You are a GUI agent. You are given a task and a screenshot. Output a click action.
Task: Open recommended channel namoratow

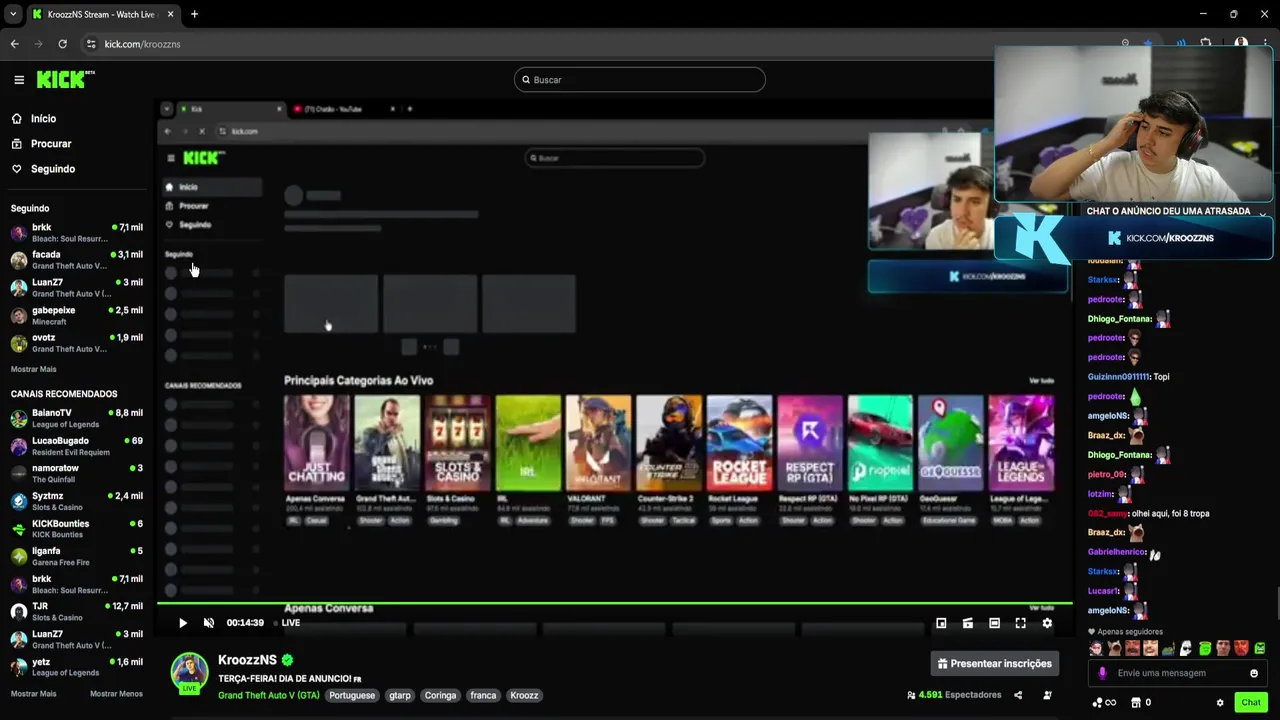[77, 473]
